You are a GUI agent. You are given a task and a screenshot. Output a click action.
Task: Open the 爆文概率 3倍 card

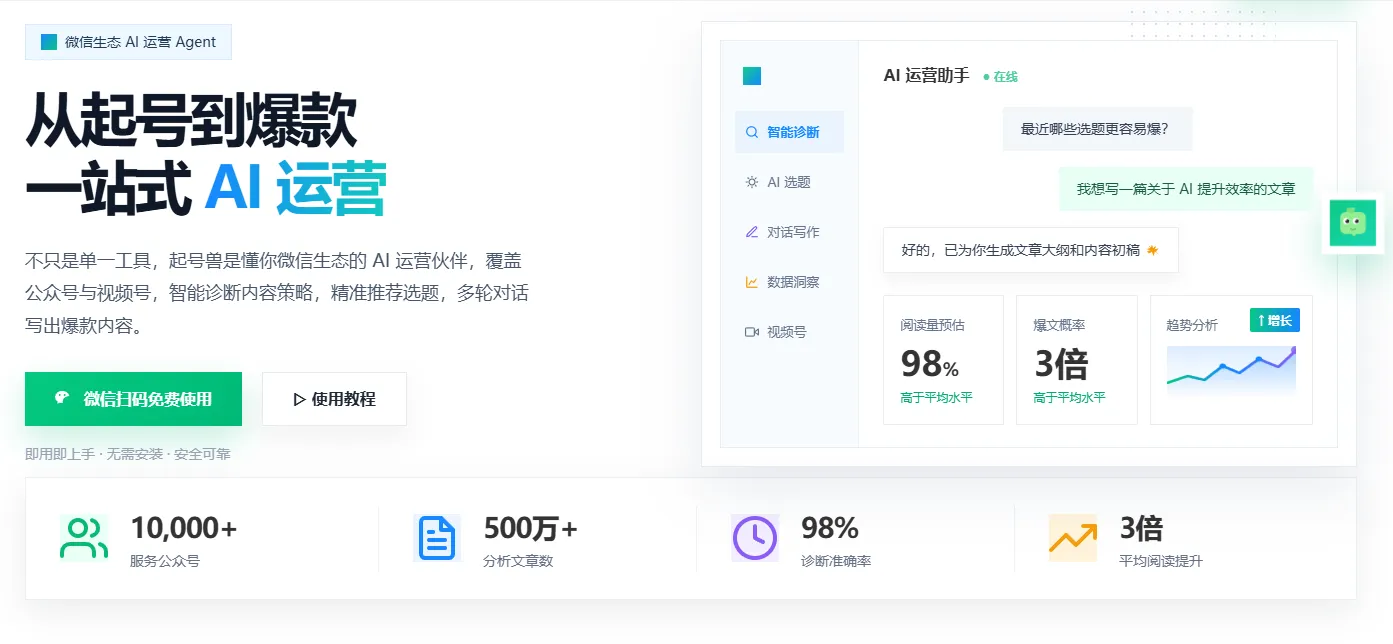1076,360
